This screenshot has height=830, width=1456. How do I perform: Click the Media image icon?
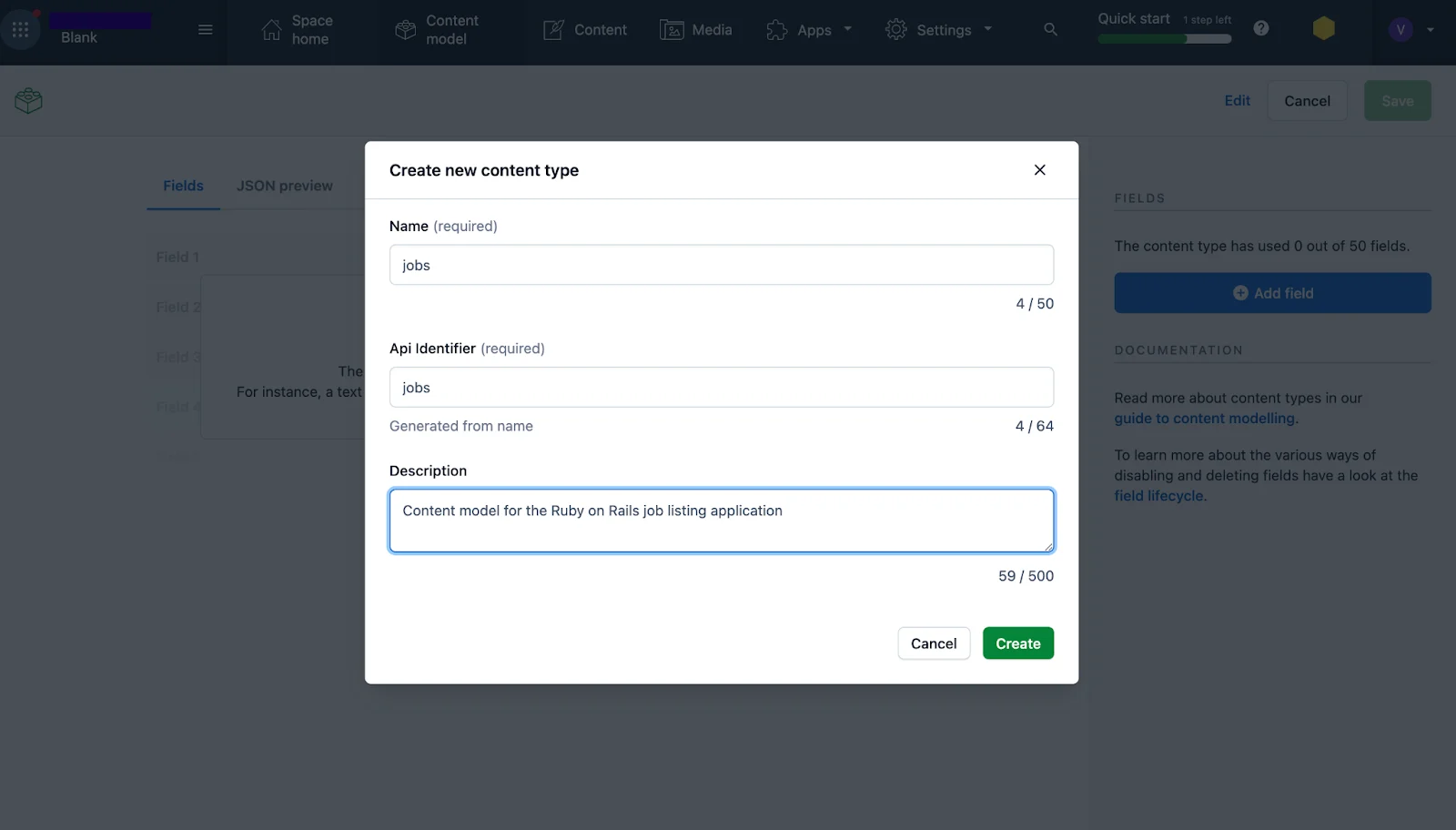[672, 30]
